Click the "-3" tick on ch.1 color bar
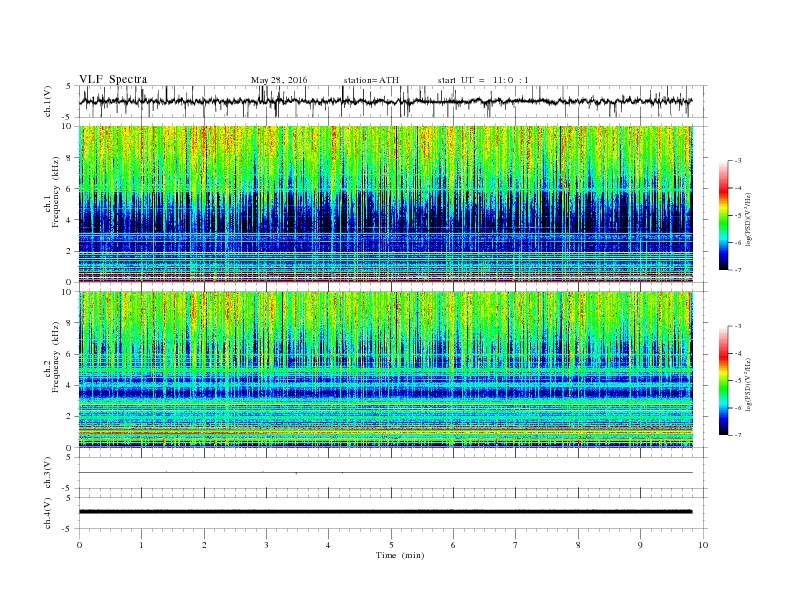The image size is (792, 612). (x=737, y=161)
